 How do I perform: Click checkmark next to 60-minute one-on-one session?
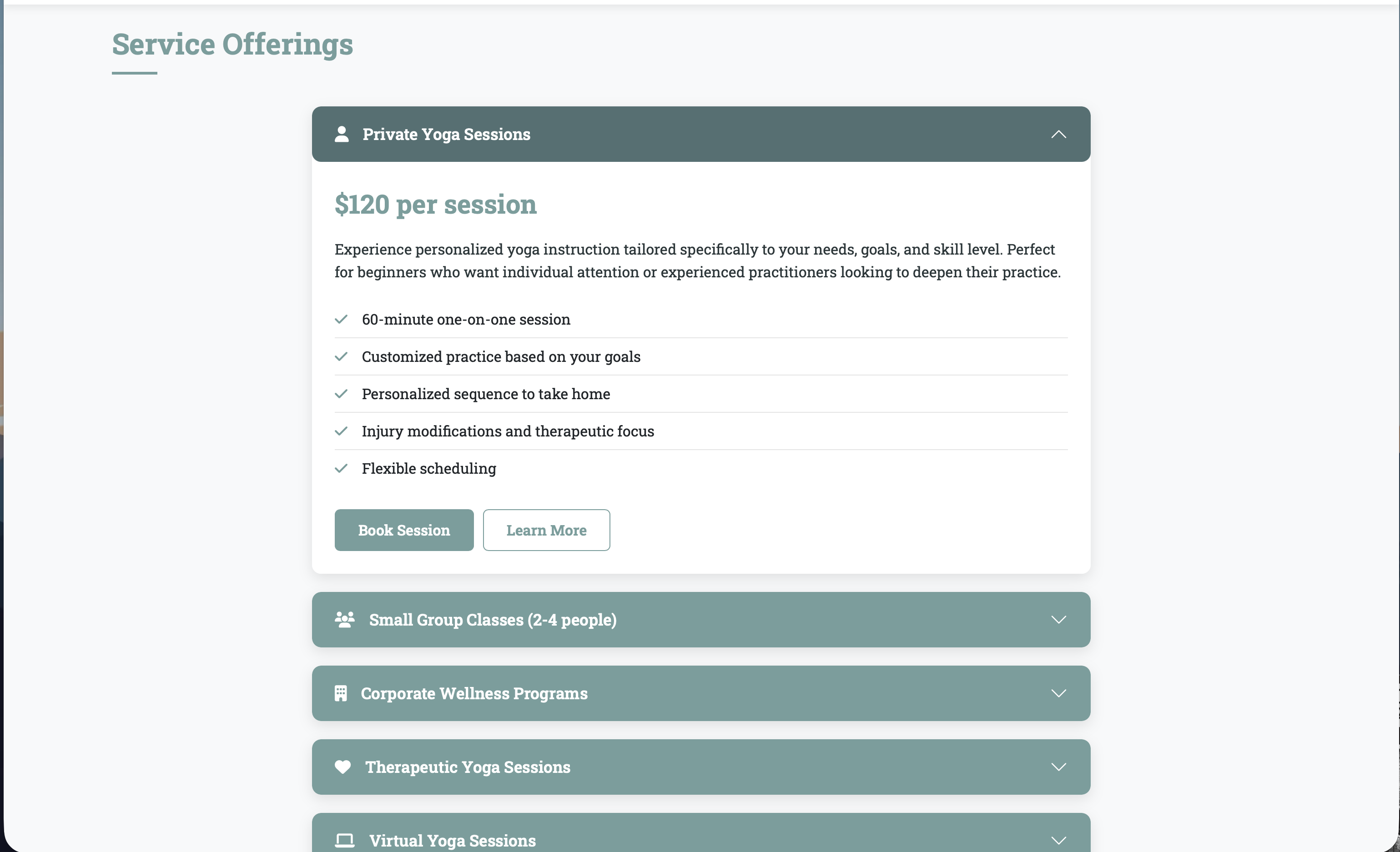coord(341,319)
